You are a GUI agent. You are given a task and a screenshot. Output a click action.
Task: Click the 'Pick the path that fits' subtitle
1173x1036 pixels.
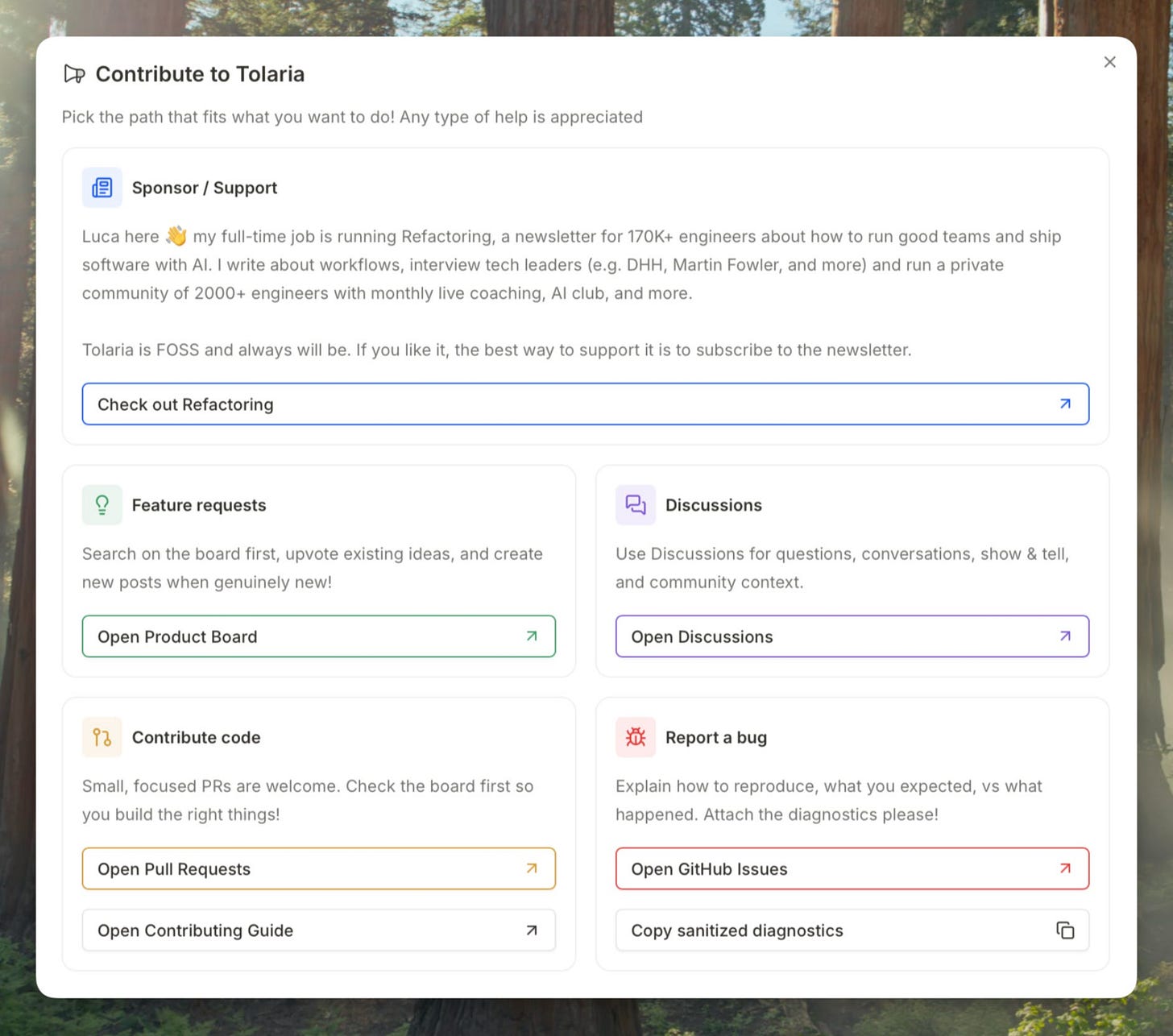pyautogui.click(x=352, y=117)
